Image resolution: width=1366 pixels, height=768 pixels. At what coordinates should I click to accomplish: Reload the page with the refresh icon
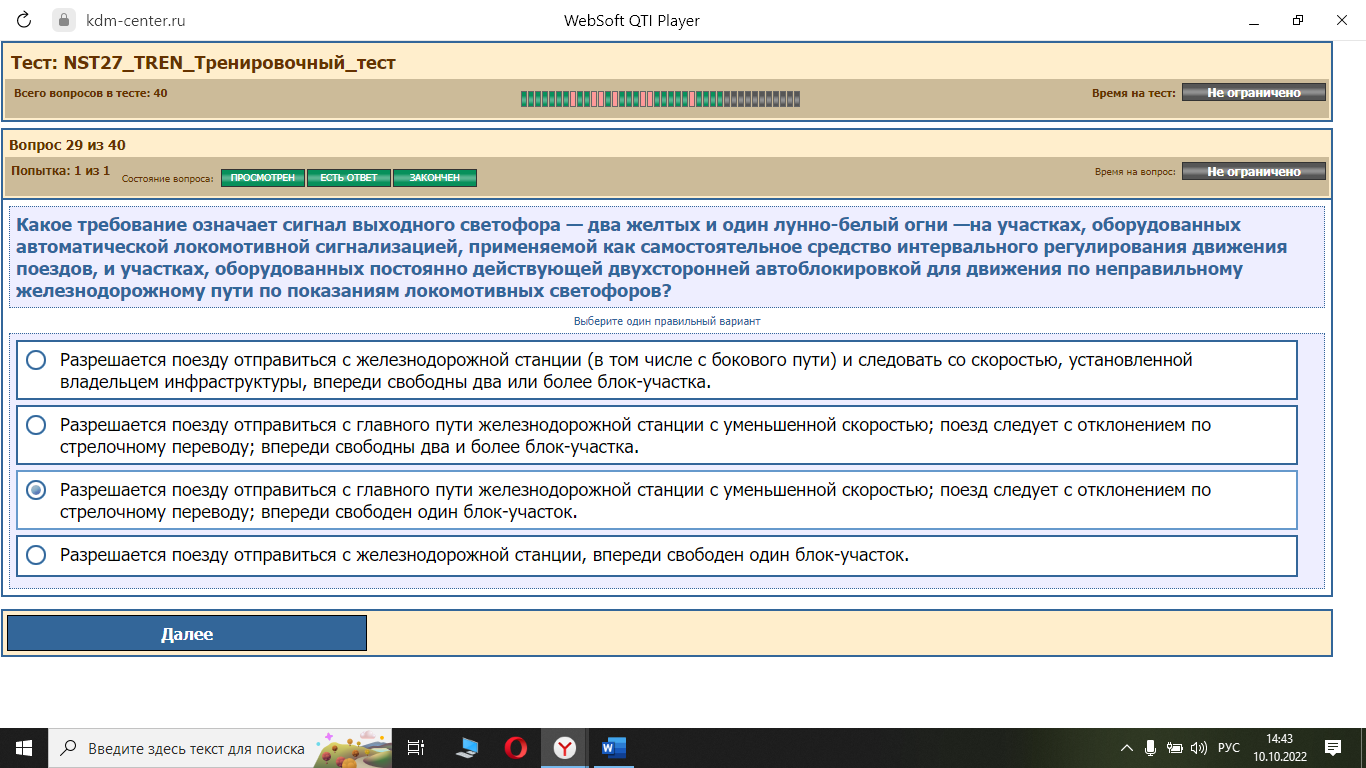coord(25,20)
